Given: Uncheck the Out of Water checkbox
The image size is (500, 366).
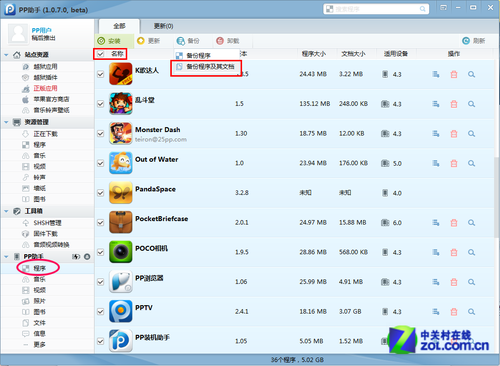Looking at the screenshot, I should click(x=100, y=163).
